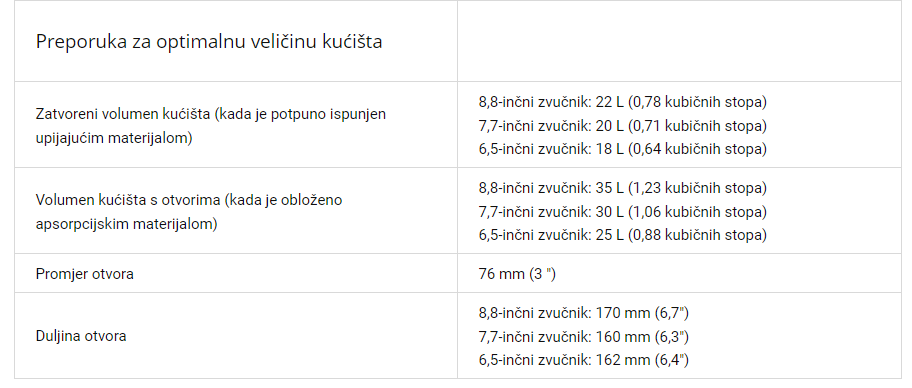Click the '76 mm (3 ")' value
Screen dimensions: 912x388
pyautogui.click(x=517, y=274)
